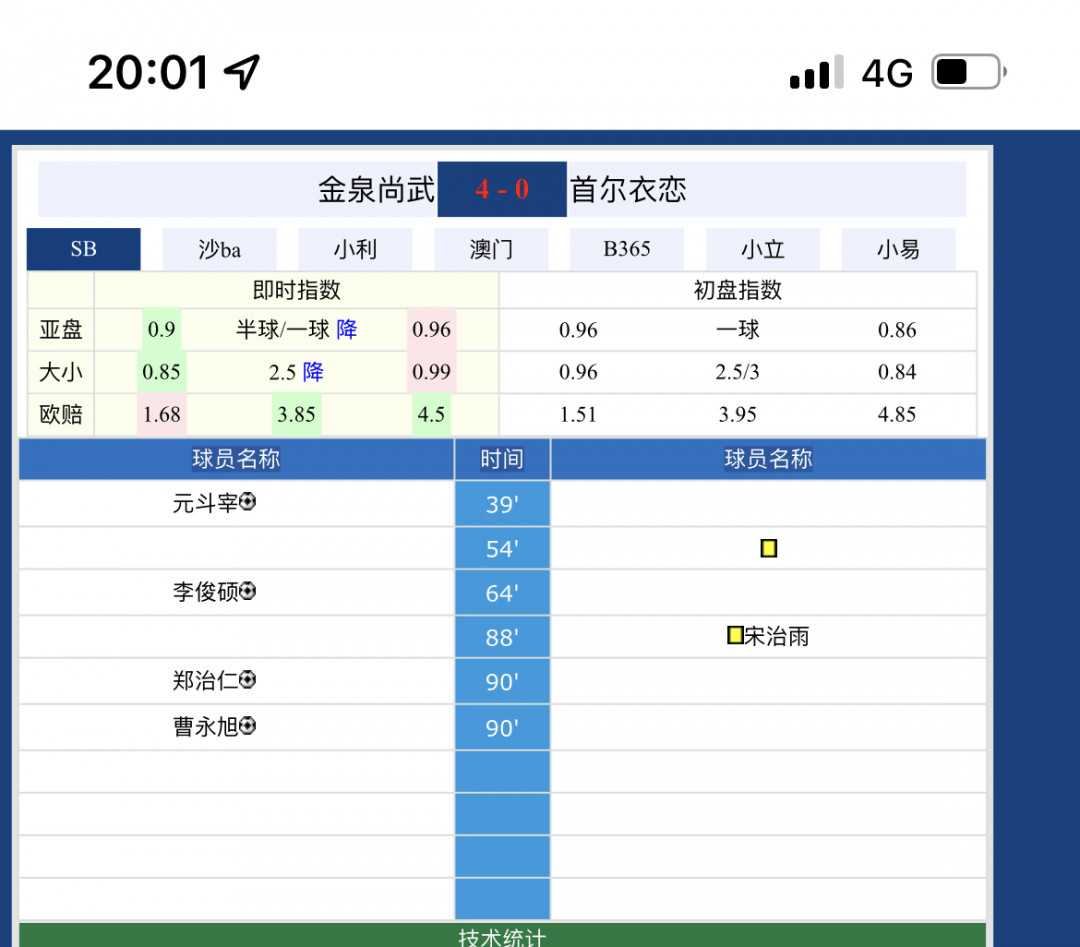
Task: Tap the 54' time cell
Action: click(502, 549)
